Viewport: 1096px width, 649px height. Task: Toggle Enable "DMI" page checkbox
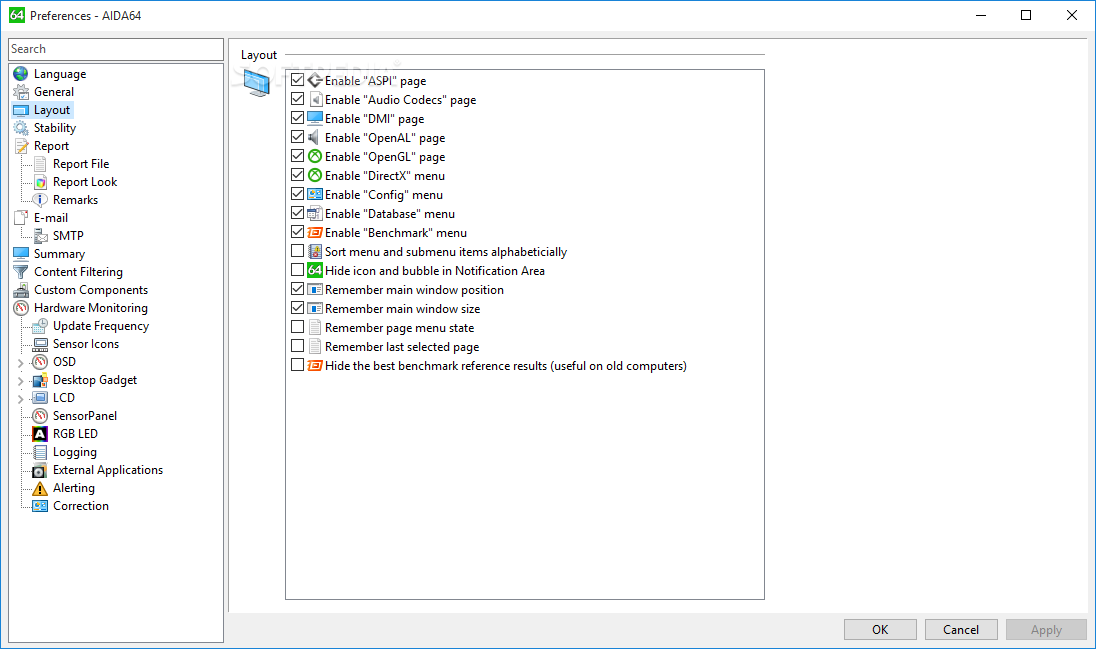click(x=298, y=118)
